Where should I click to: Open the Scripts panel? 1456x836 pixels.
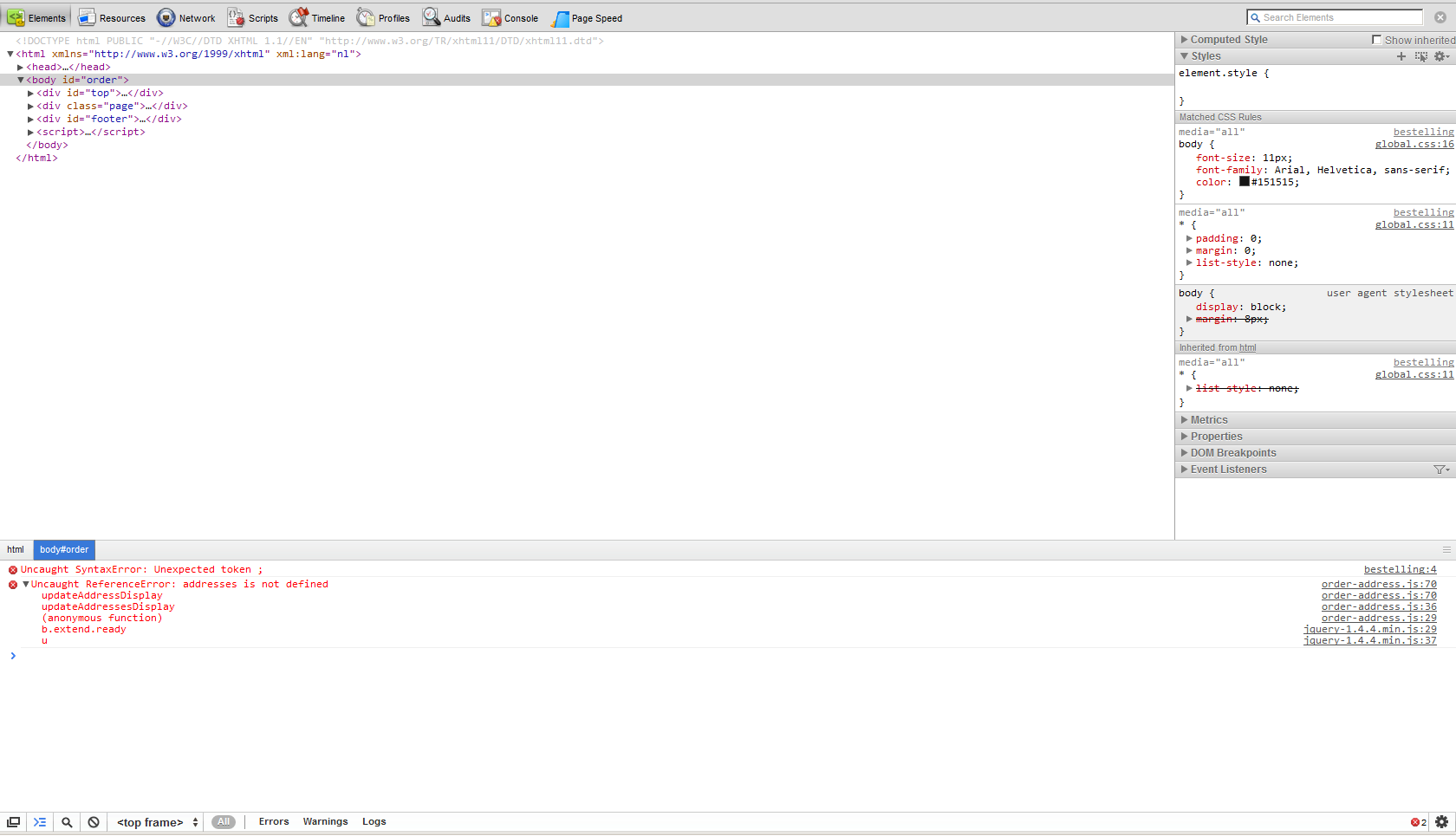pos(253,17)
